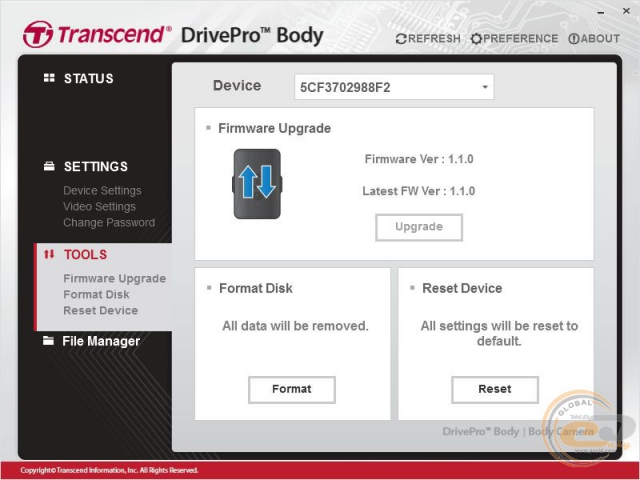The height and width of the screenshot is (480, 640).
Task: Click the Upgrade button
Action: coord(419,227)
